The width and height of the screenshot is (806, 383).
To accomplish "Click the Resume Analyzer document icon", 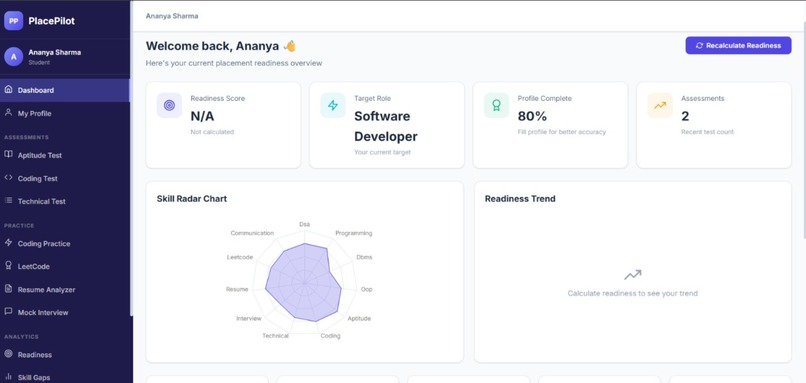I will click(x=8, y=289).
